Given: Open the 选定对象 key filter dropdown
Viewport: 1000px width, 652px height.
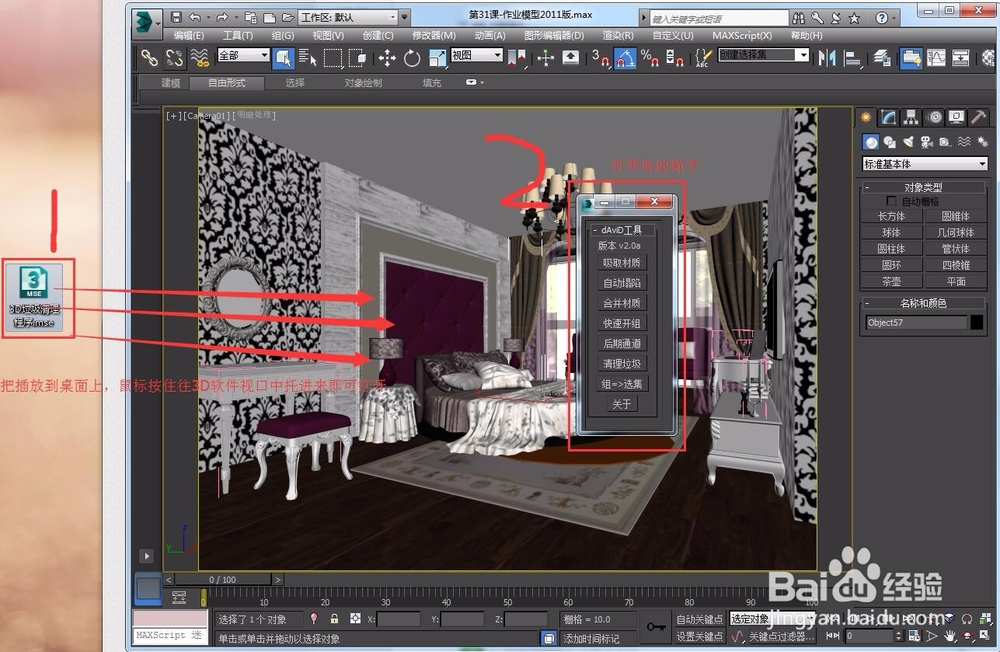Looking at the screenshot, I should (773, 619).
